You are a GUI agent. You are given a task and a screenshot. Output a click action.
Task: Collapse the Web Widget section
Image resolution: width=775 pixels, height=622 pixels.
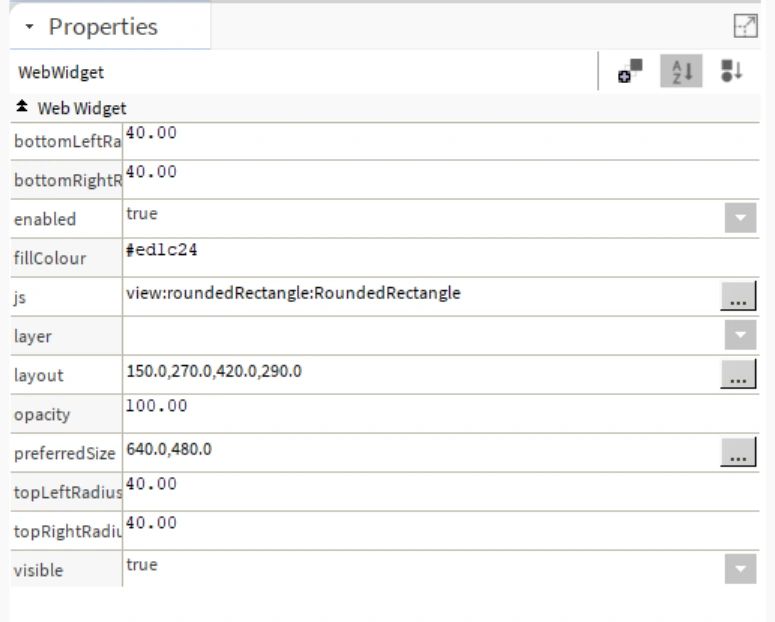coord(23,107)
